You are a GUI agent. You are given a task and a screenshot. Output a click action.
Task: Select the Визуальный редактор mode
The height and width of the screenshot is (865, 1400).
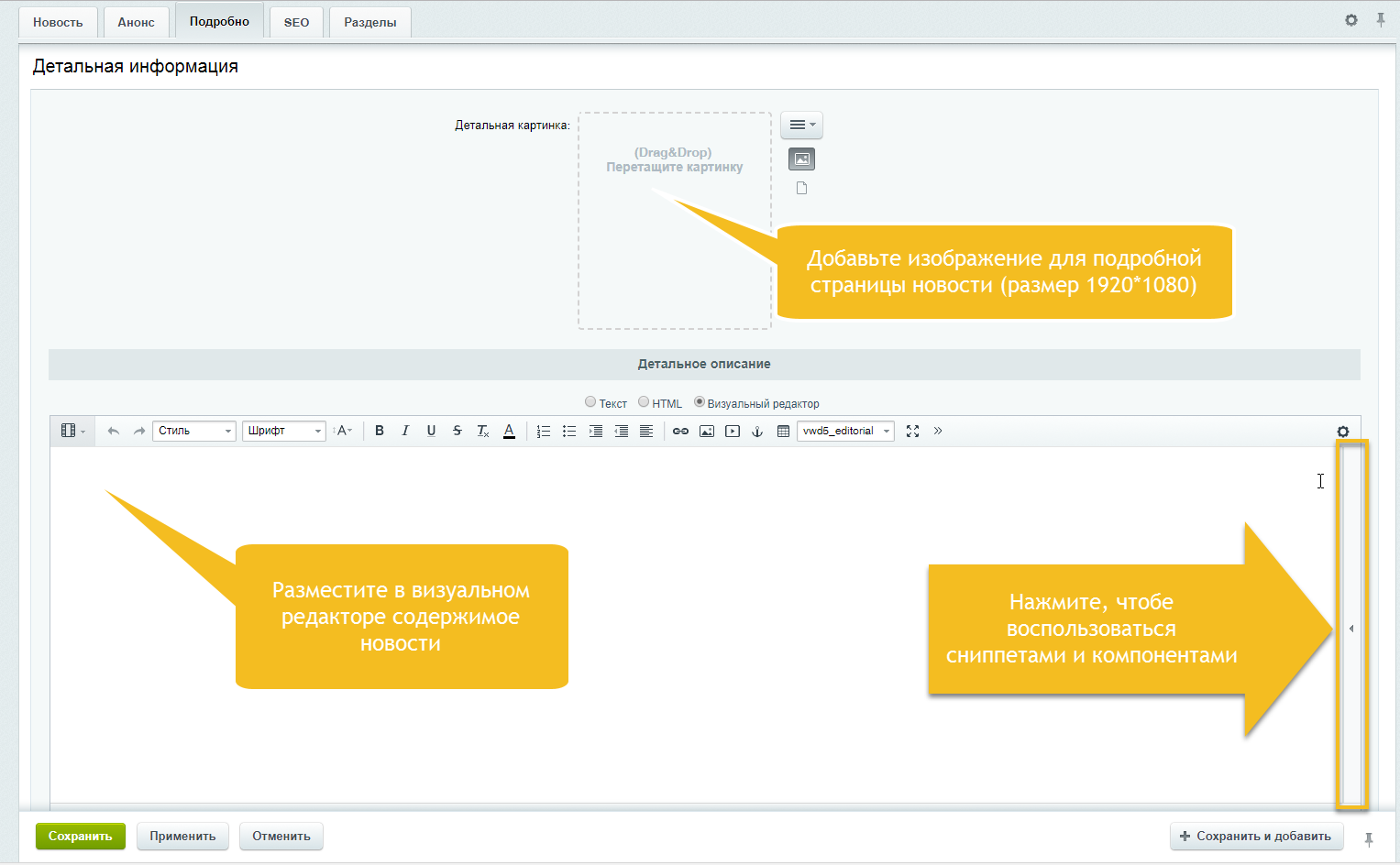click(700, 402)
